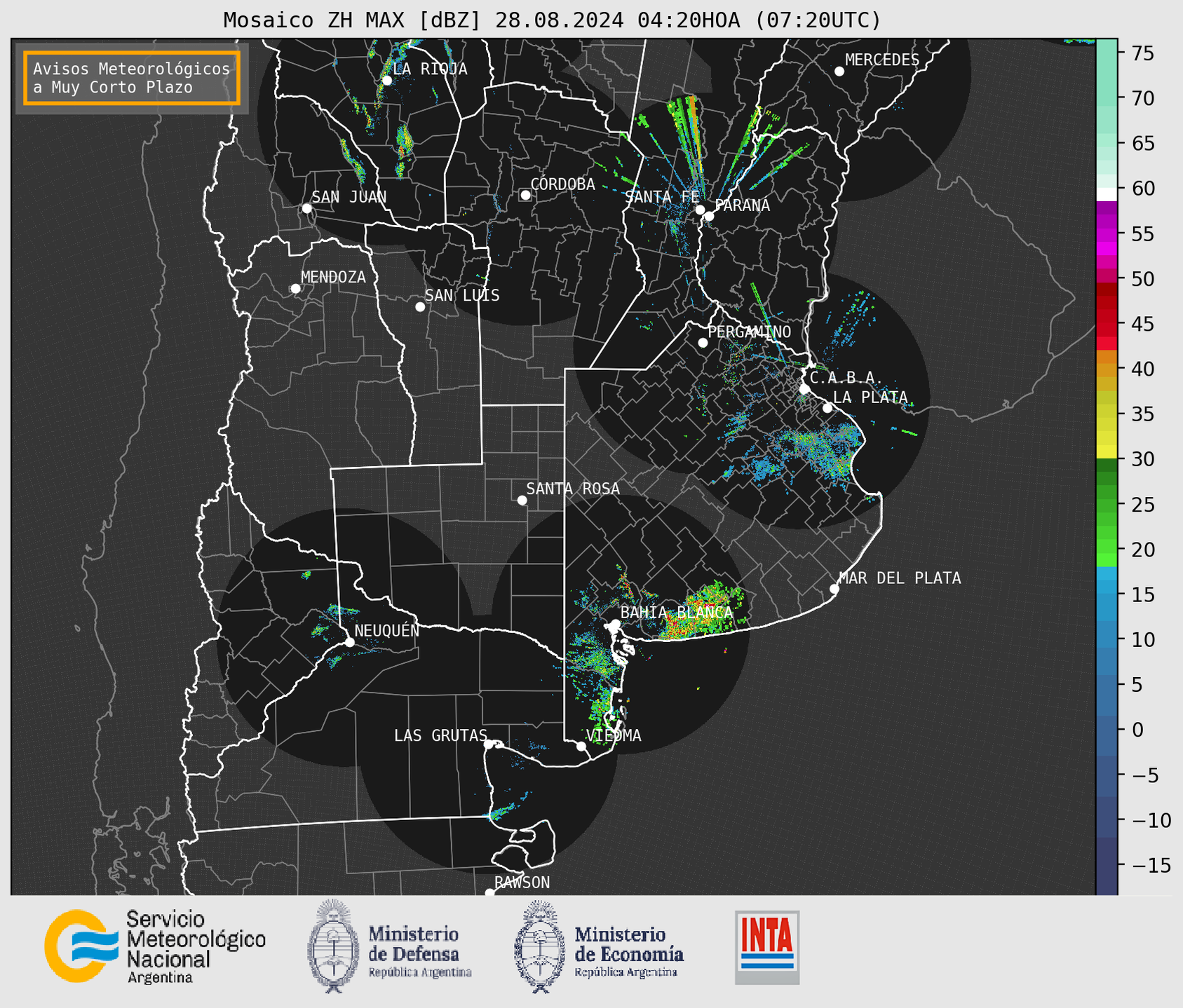Click the C.A.B.A. city marker dot
Image resolution: width=1183 pixels, height=1008 pixels.
click(x=805, y=389)
